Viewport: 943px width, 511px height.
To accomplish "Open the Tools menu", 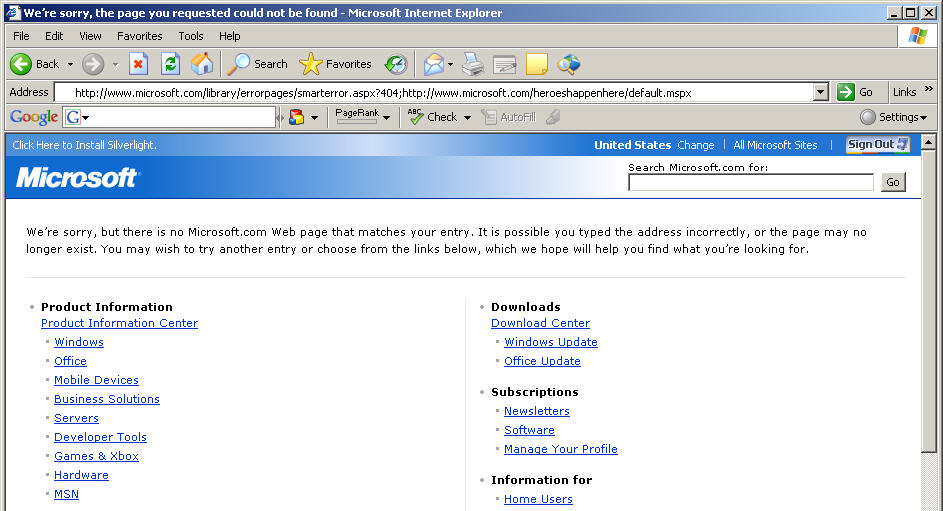I will [191, 36].
